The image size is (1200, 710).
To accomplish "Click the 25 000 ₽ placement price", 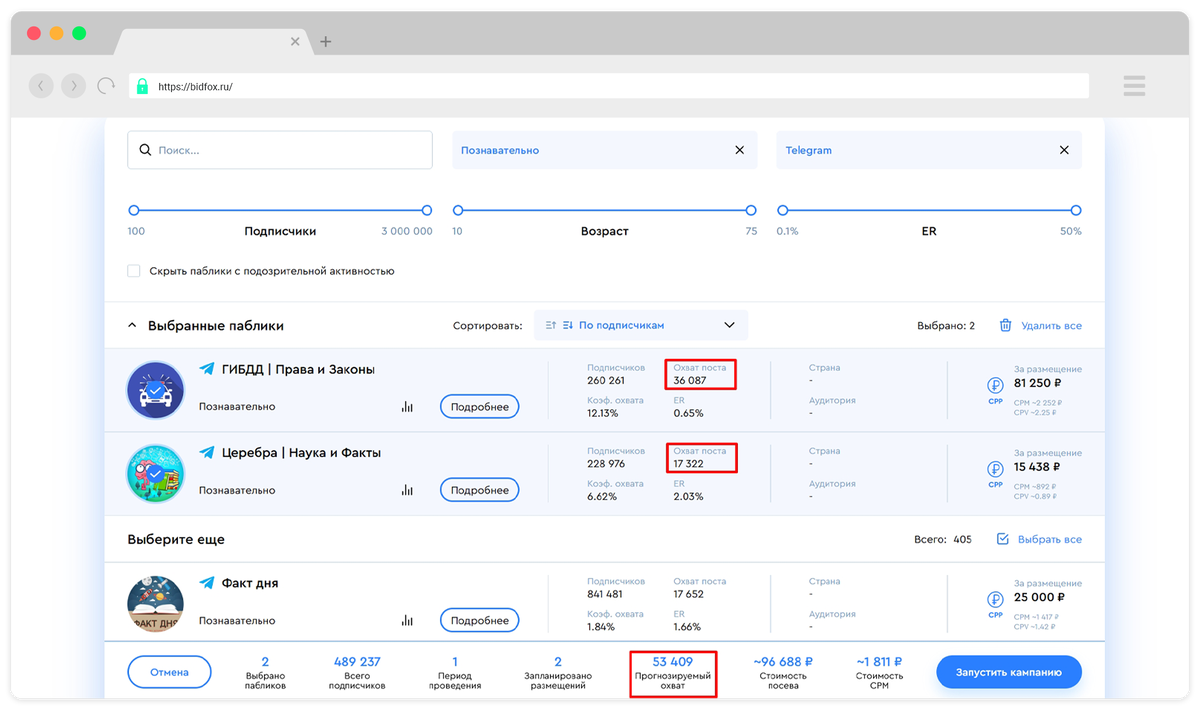I will point(1037,598).
